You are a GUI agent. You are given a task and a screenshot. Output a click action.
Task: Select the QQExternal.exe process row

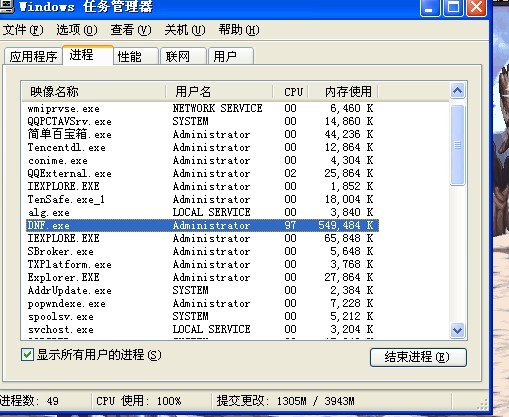[x=202, y=173]
